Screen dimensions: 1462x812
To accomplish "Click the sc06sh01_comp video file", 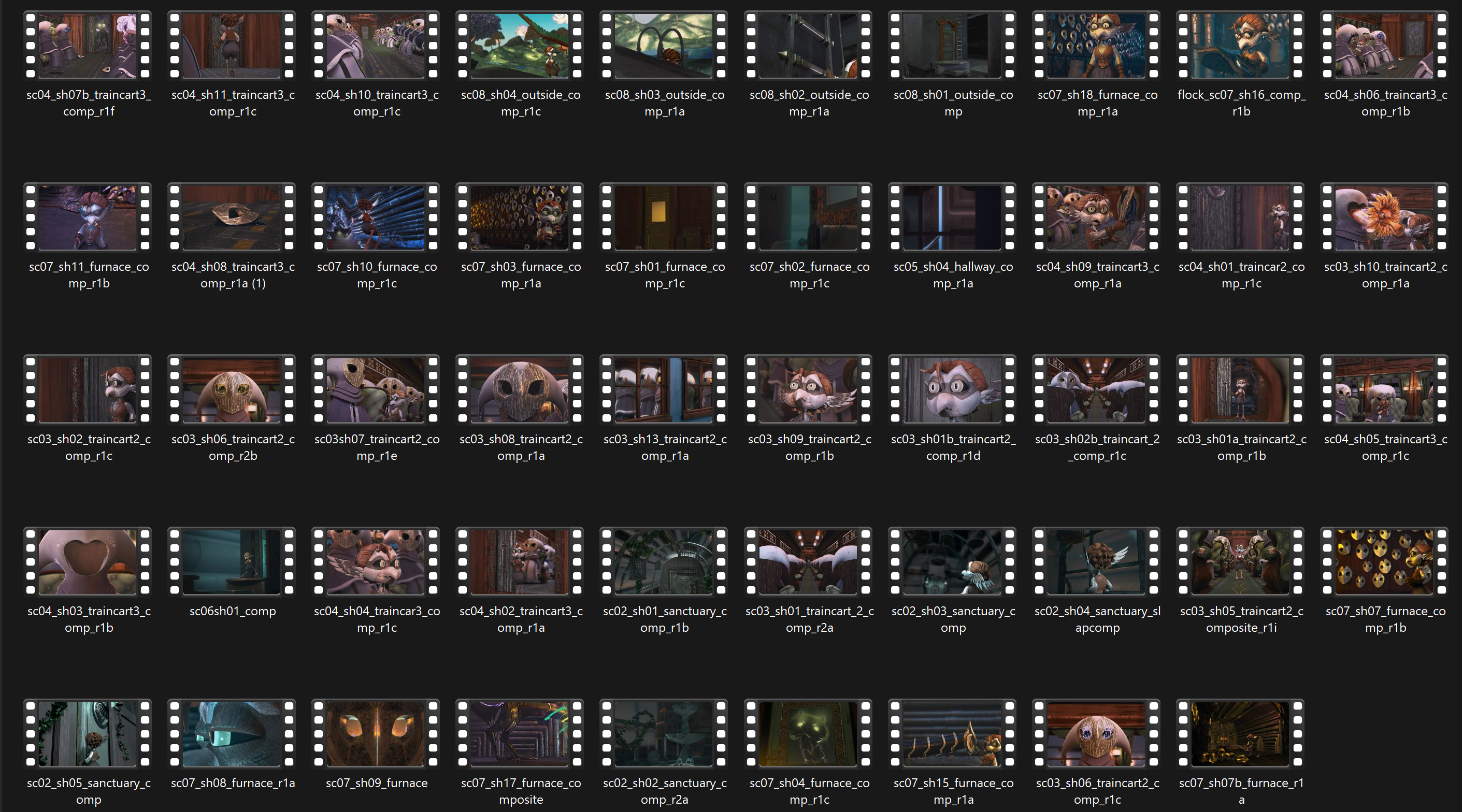I will [x=232, y=562].
